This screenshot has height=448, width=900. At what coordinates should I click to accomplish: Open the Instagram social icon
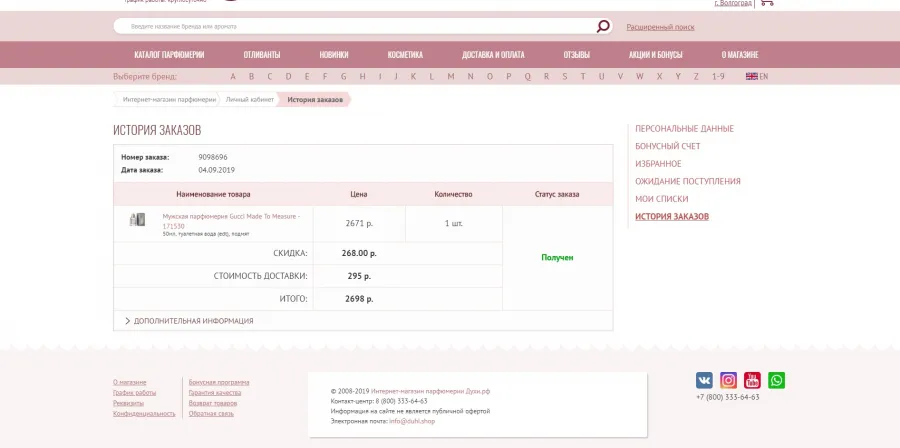(728, 380)
